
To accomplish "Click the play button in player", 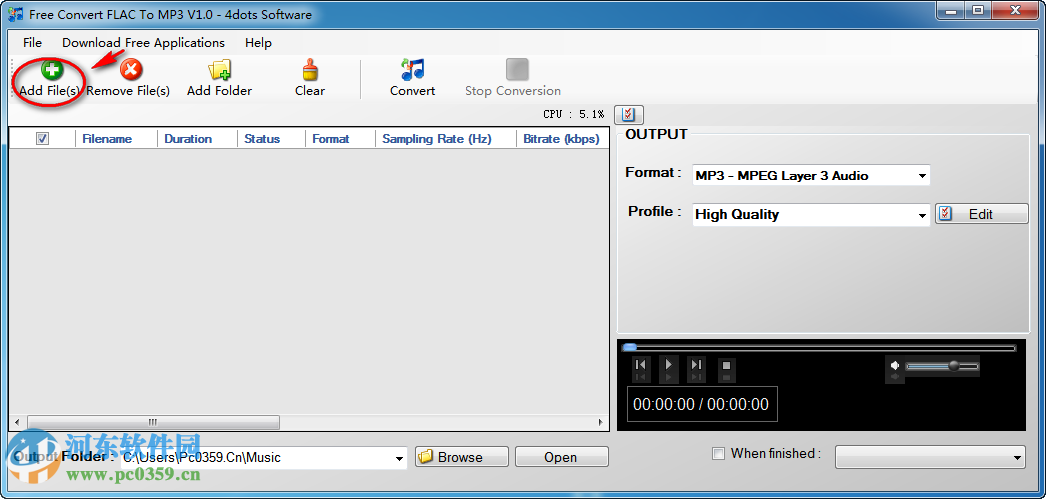I will point(668,365).
